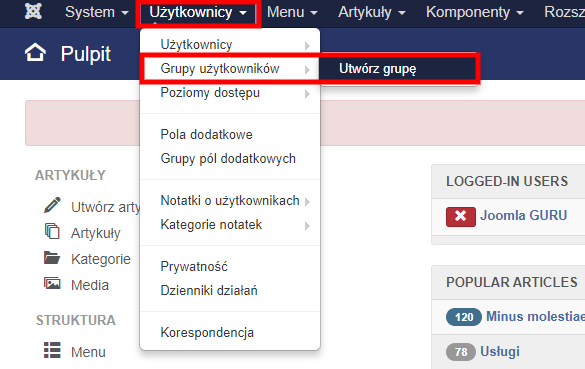Open the Media sidebar link
This screenshot has width=585, height=369.
(90, 285)
